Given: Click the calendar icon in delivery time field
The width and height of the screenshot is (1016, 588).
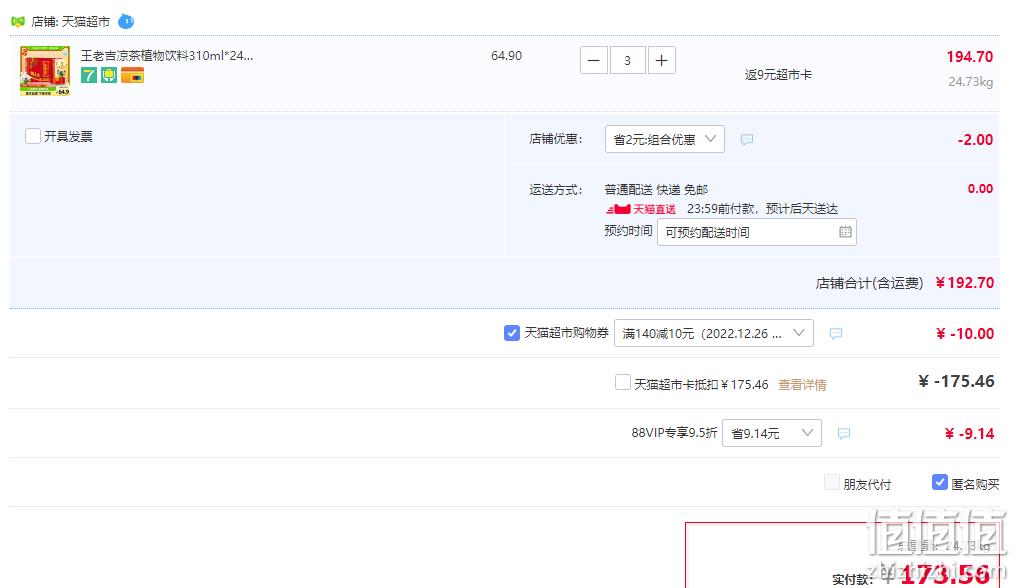Looking at the screenshot, I should tap(845, 232).
